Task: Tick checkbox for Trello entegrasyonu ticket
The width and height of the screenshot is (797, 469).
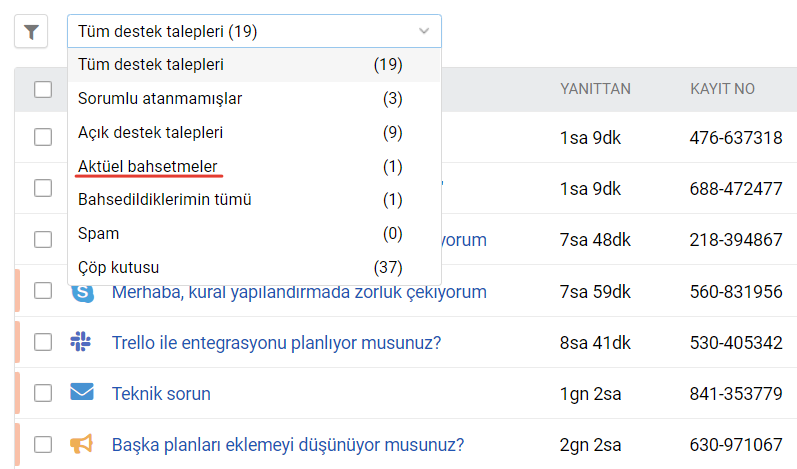Action: tap(43, 342)
